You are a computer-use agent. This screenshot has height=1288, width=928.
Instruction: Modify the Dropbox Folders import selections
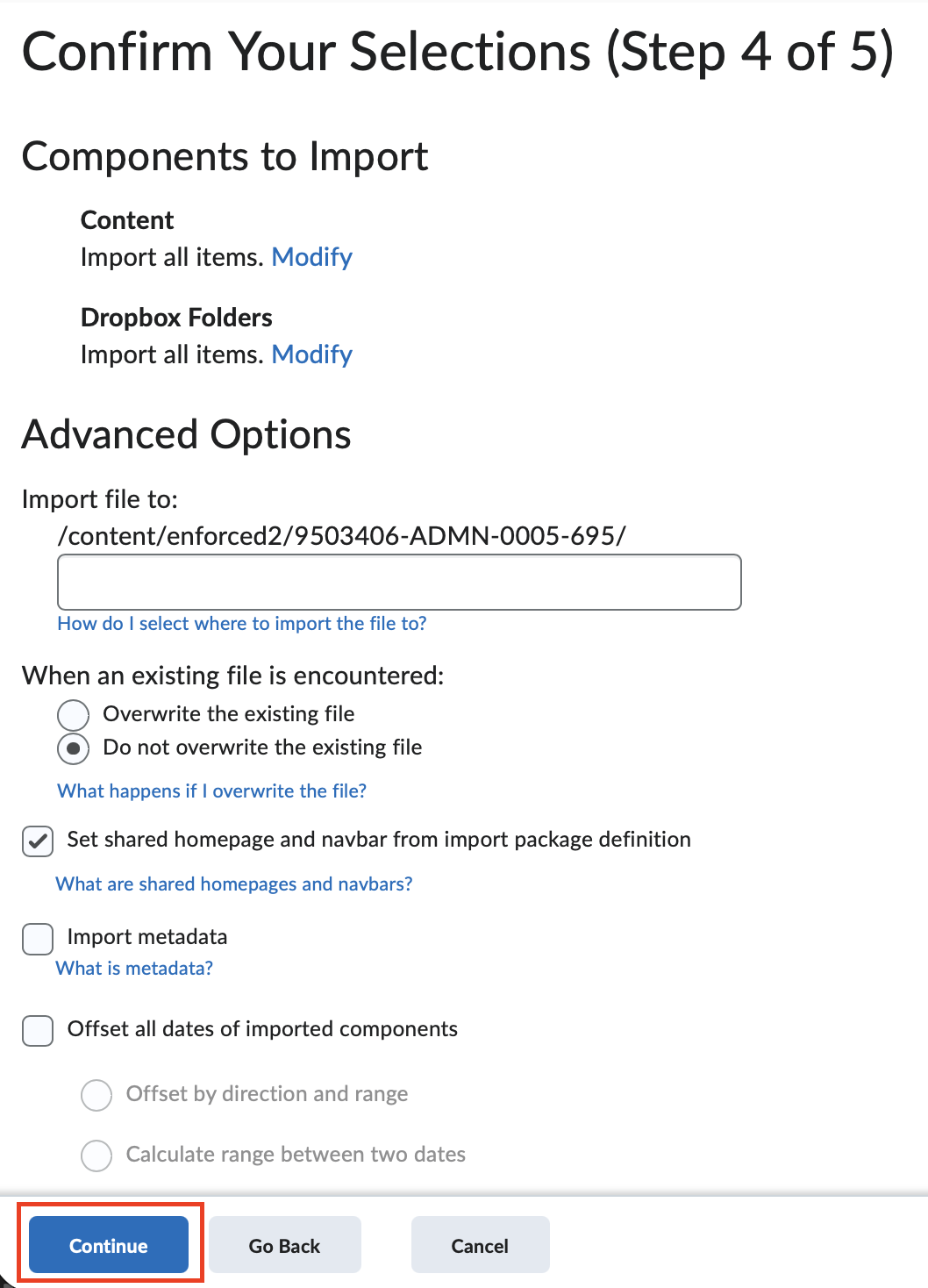pyautogui.click(x=311, y=354)
